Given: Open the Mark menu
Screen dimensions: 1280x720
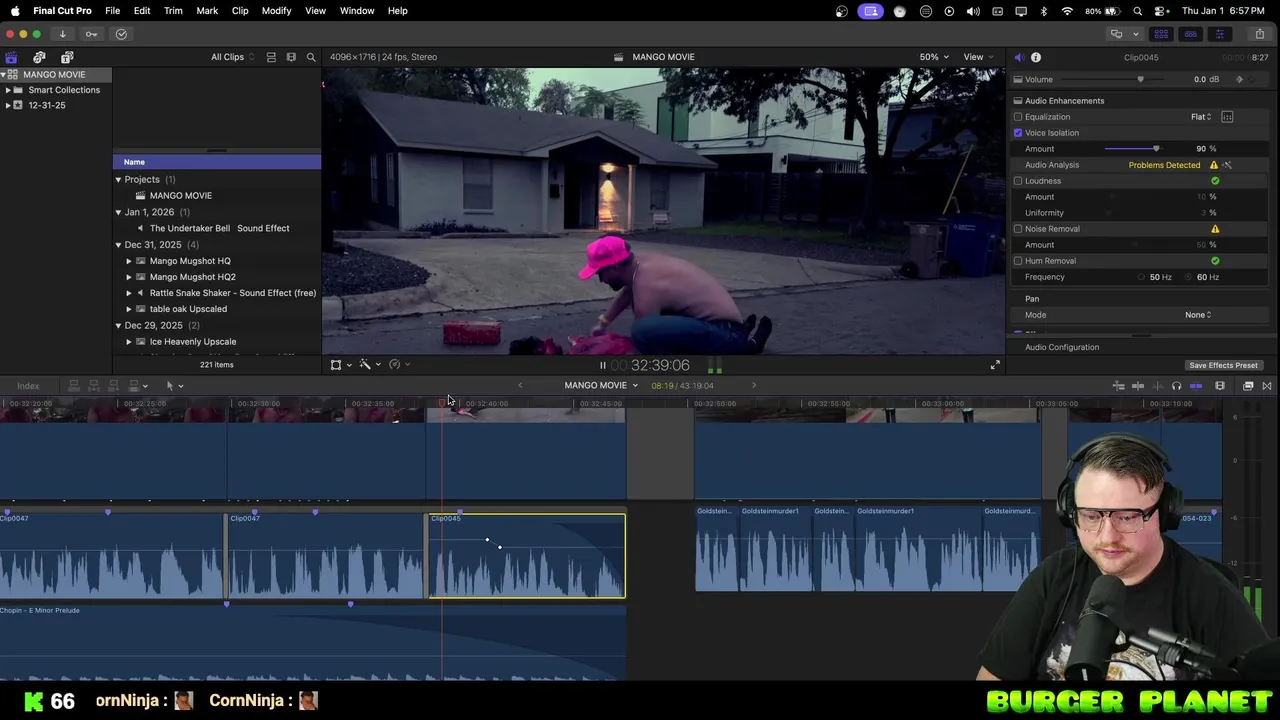Looking at the screenshot, I should coord(207,11).
